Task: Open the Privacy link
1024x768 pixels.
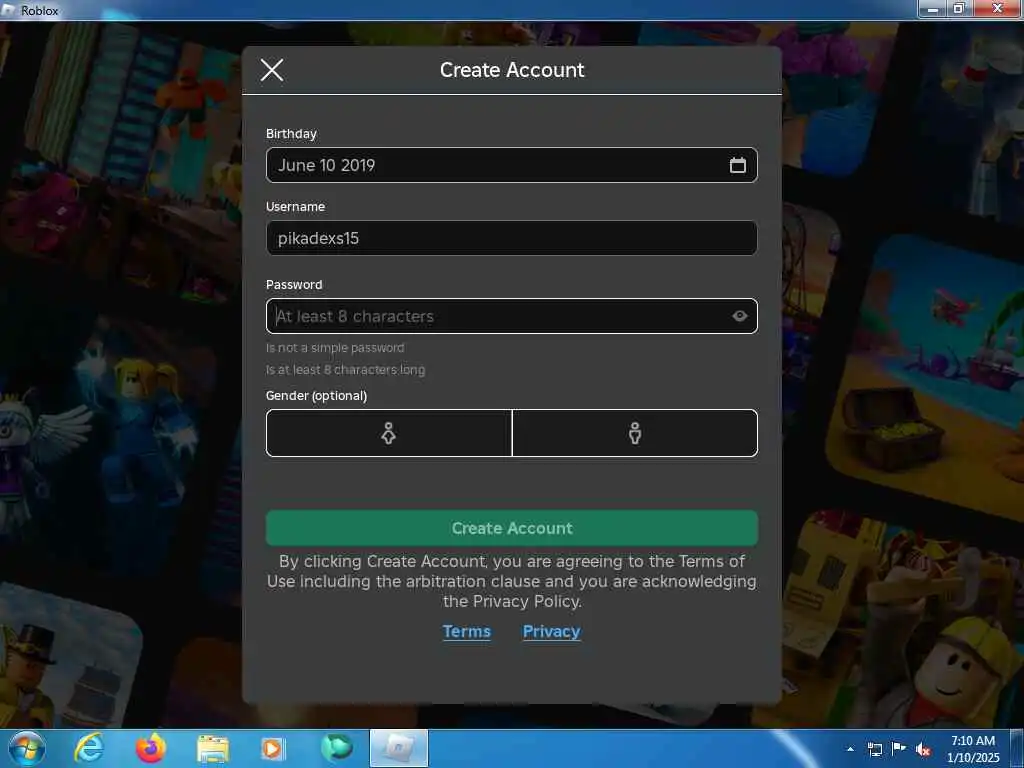Action: [551, 632]
